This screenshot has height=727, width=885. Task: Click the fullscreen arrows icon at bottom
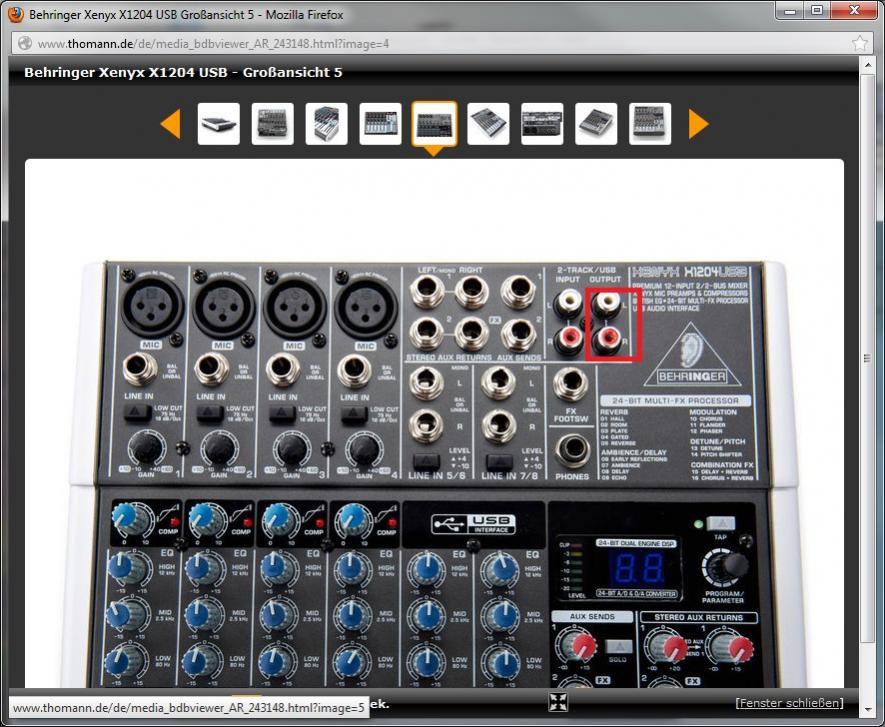coord(558,702)
